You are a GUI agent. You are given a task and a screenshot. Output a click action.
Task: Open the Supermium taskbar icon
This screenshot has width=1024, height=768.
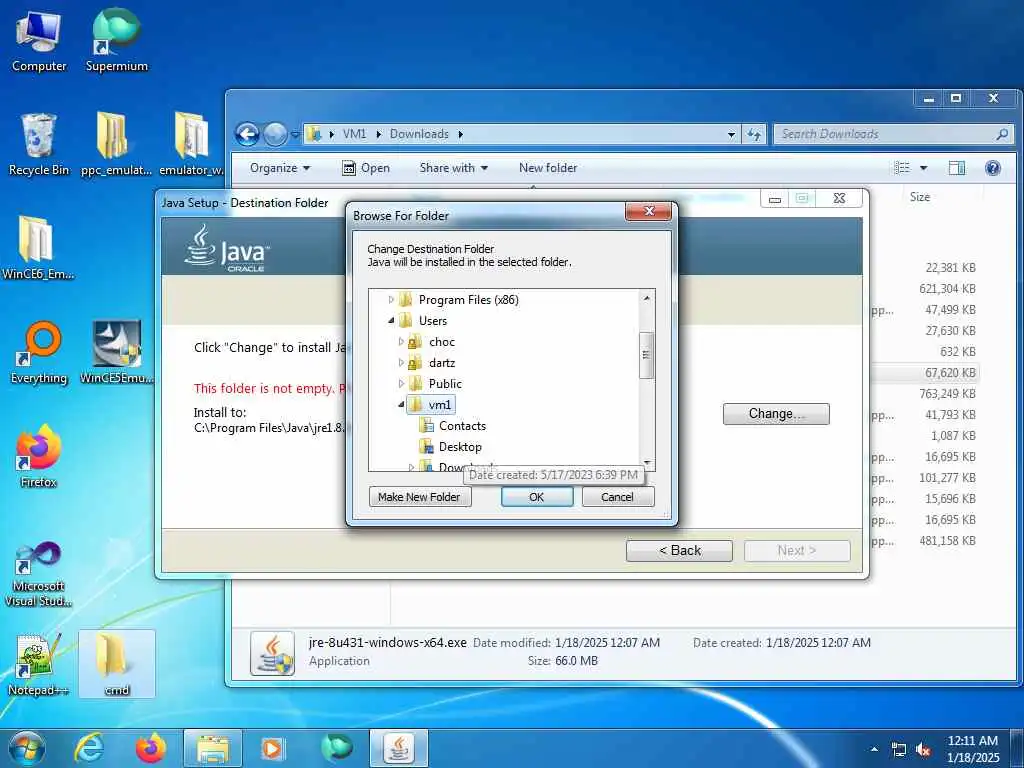(x=336, y=748)
